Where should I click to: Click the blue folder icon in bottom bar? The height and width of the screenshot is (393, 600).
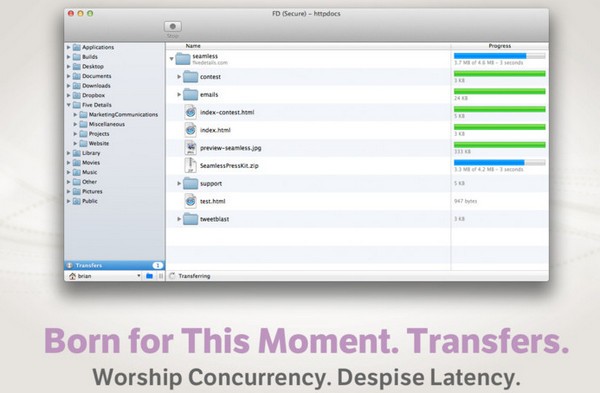tap(150, 276)
